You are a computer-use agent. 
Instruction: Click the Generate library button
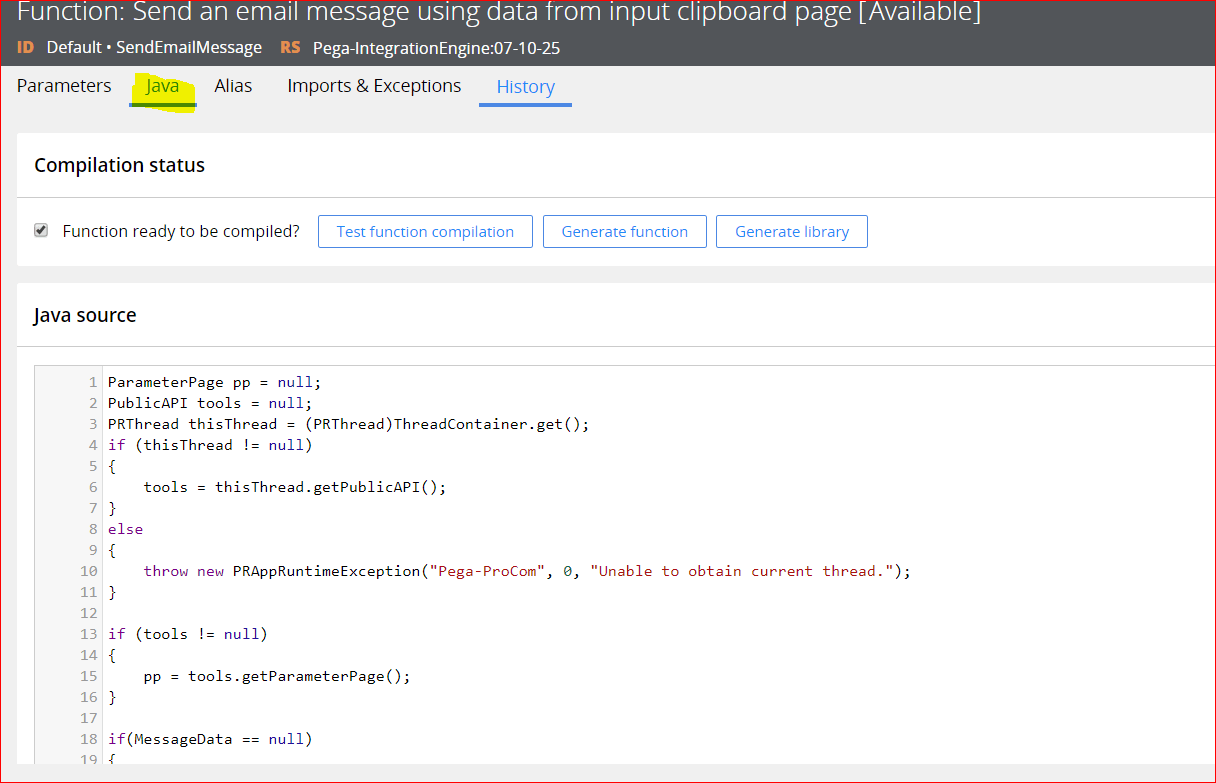(791, 231)
